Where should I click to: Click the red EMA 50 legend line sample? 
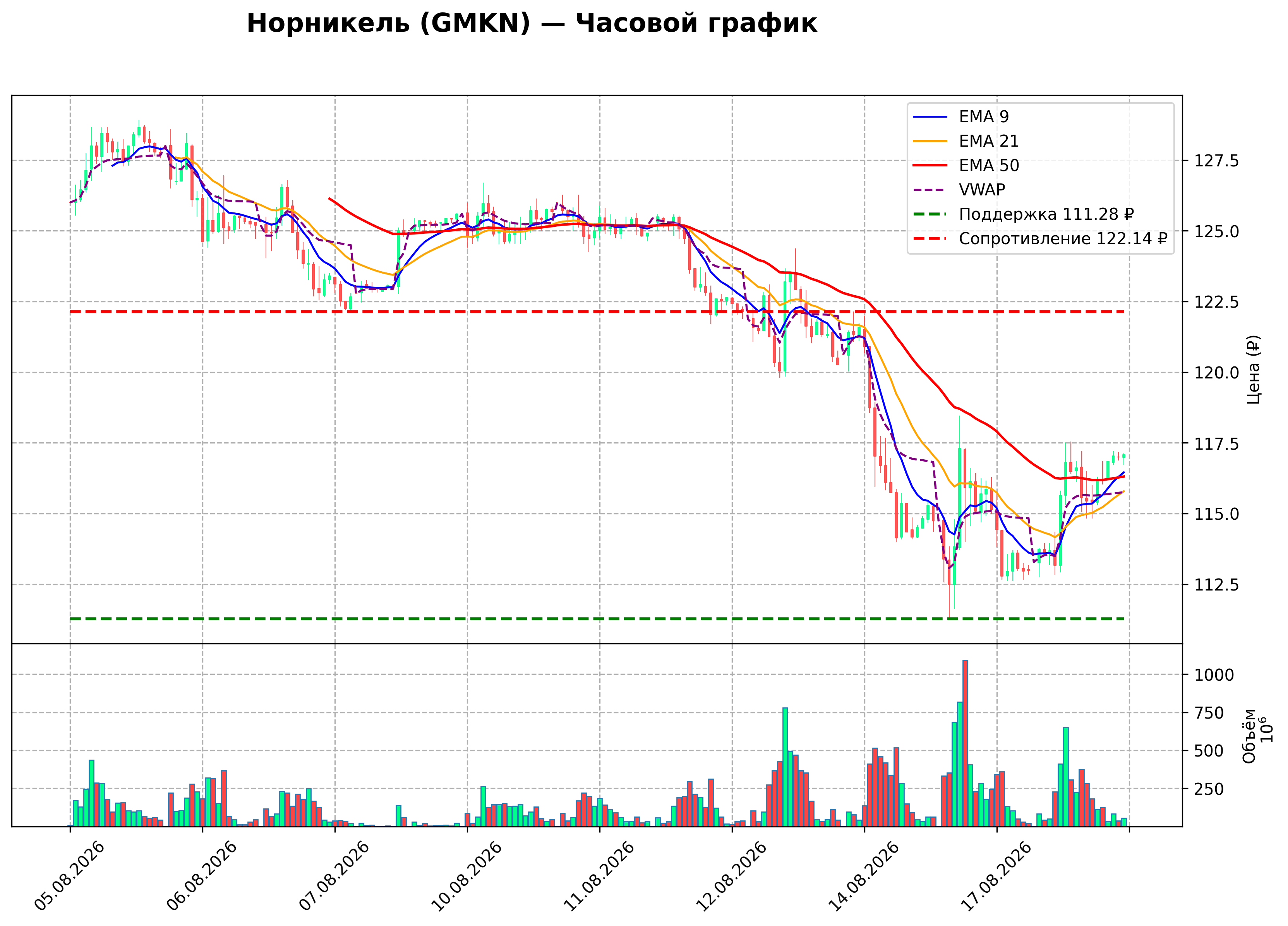[930, 165]
